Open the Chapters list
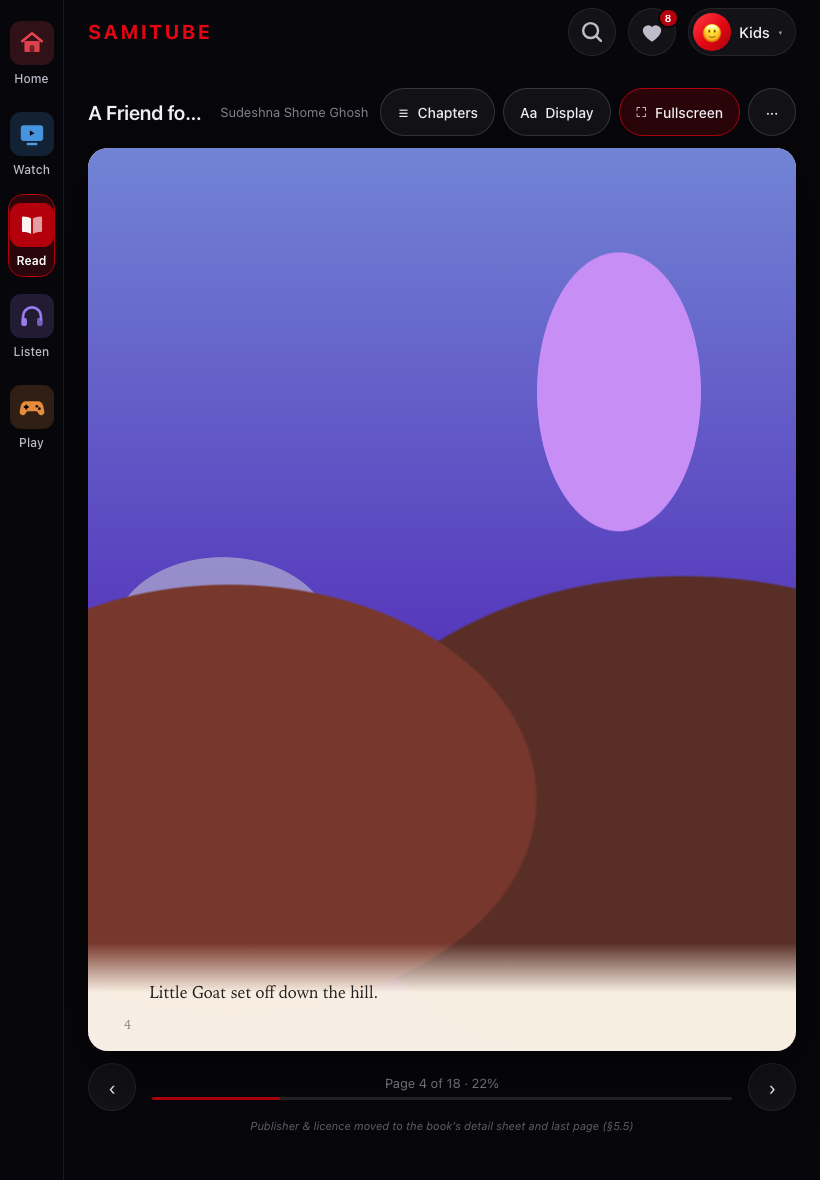Image resolution: width=820 pixels, height=1180 pixels. tap(437, 113)
